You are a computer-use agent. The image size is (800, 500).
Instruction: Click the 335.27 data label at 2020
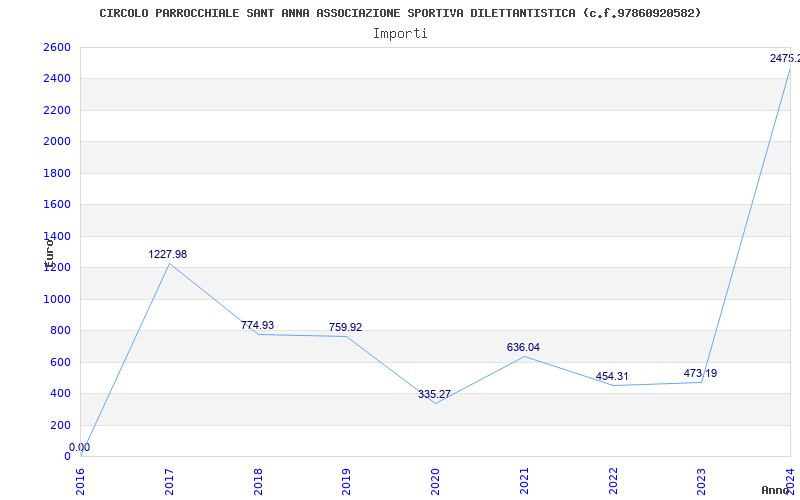click(x=434, y=395)
